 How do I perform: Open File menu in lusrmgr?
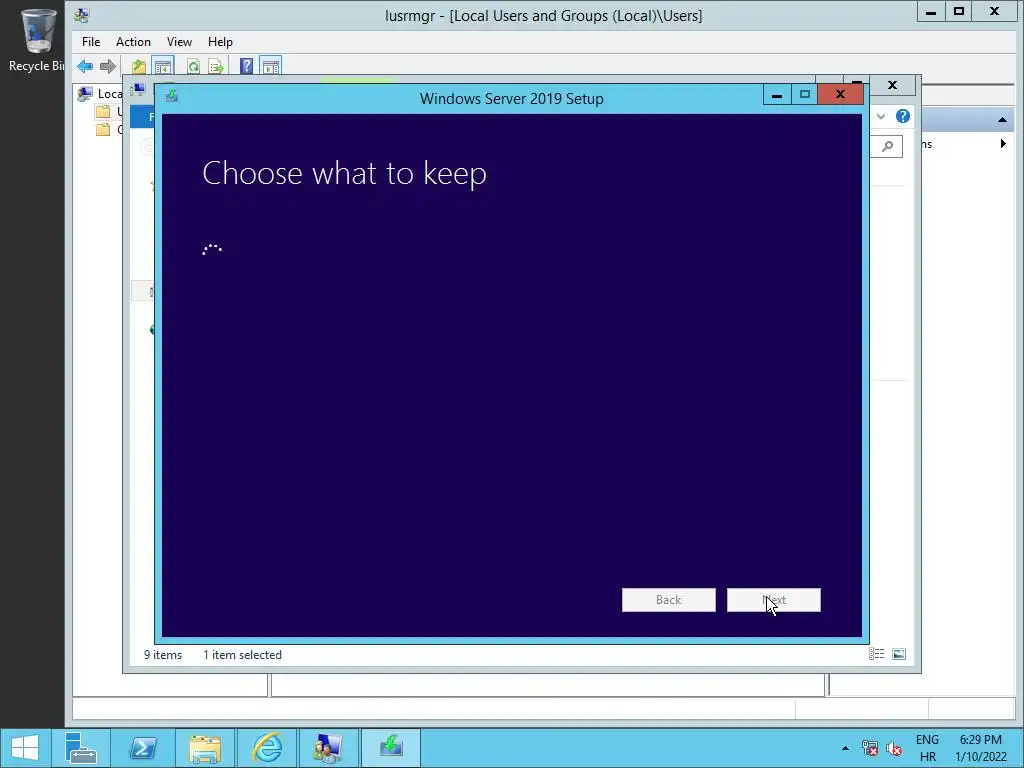(x=91, y=42)
